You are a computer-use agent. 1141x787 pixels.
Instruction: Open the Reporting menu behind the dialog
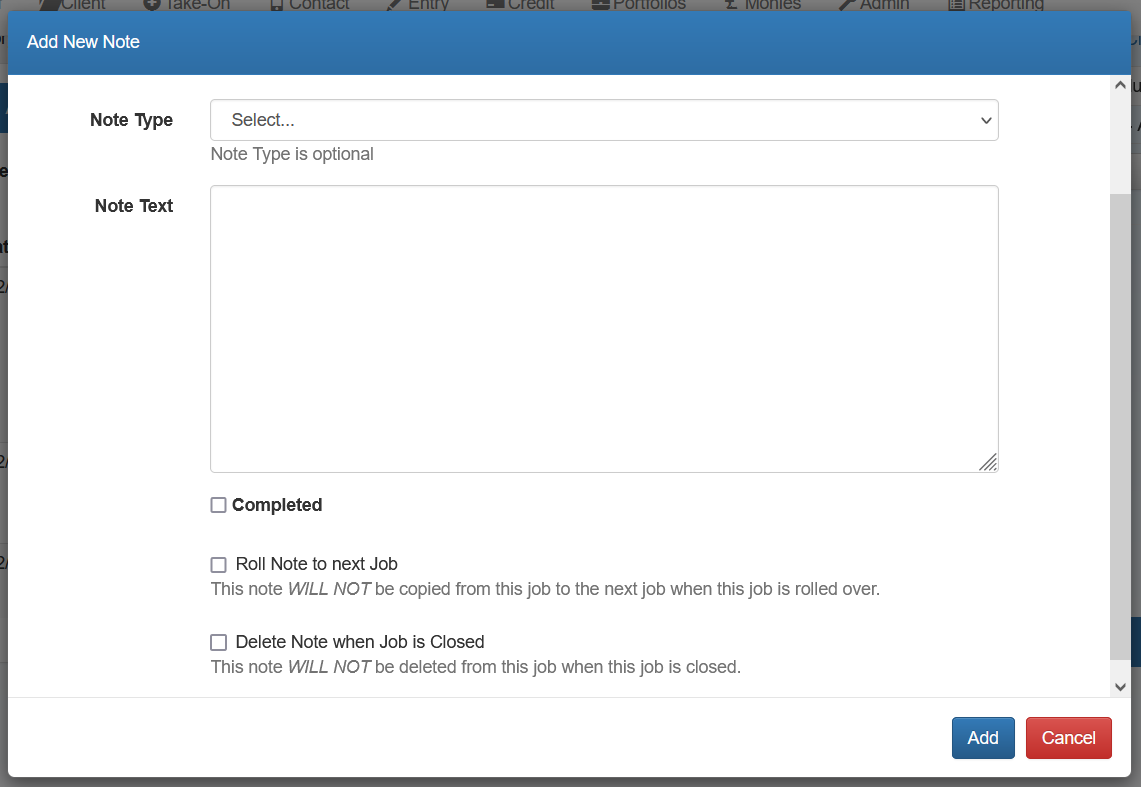click(995, 5)
